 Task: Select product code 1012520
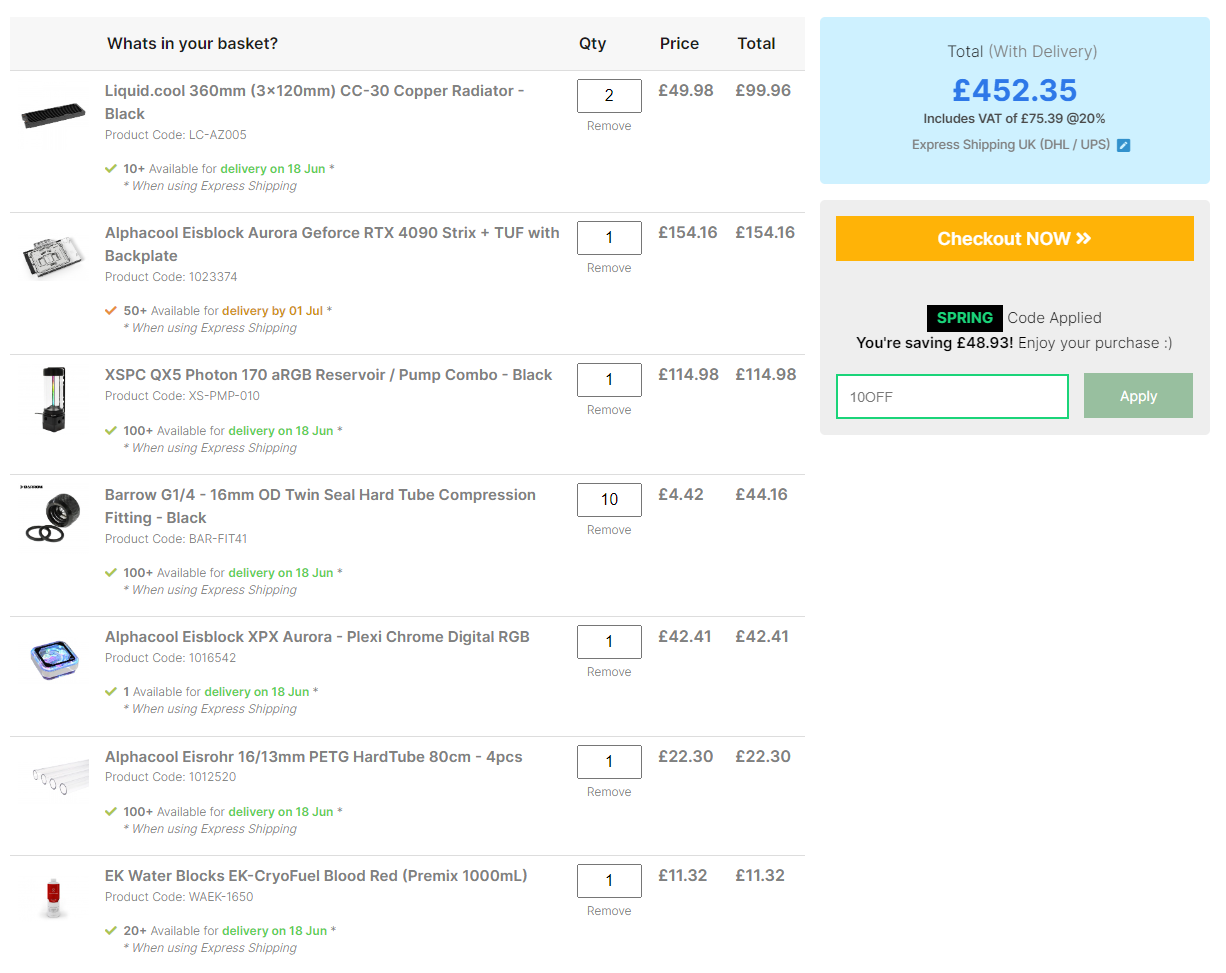point(213,777)
